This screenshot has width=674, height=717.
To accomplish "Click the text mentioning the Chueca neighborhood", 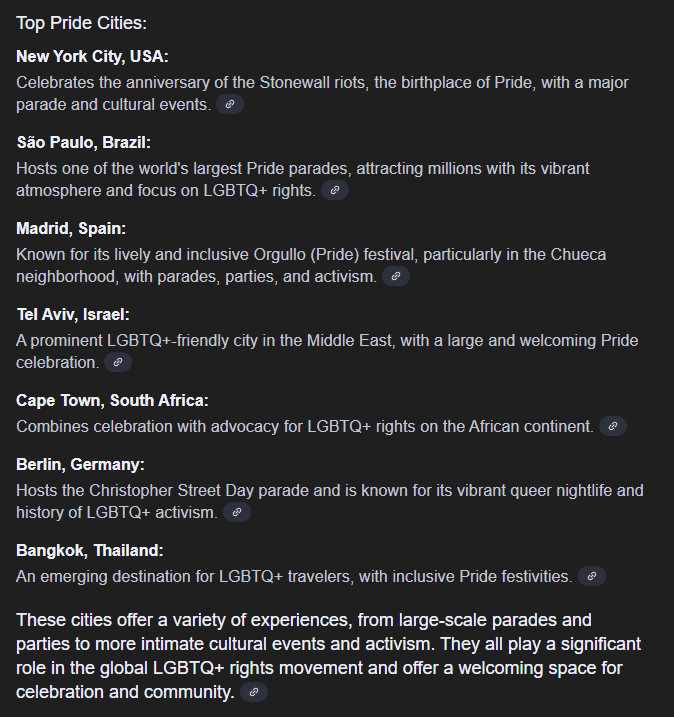I will [311, 265].
